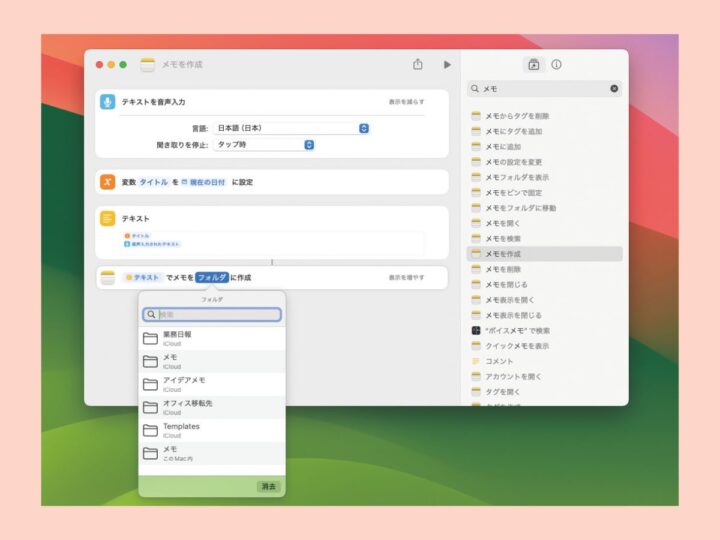Click the Notes shortcut icon in the title bar
The height and width of the screenshot is (540, 720).
pyautogui.click(x=147, y=65)
